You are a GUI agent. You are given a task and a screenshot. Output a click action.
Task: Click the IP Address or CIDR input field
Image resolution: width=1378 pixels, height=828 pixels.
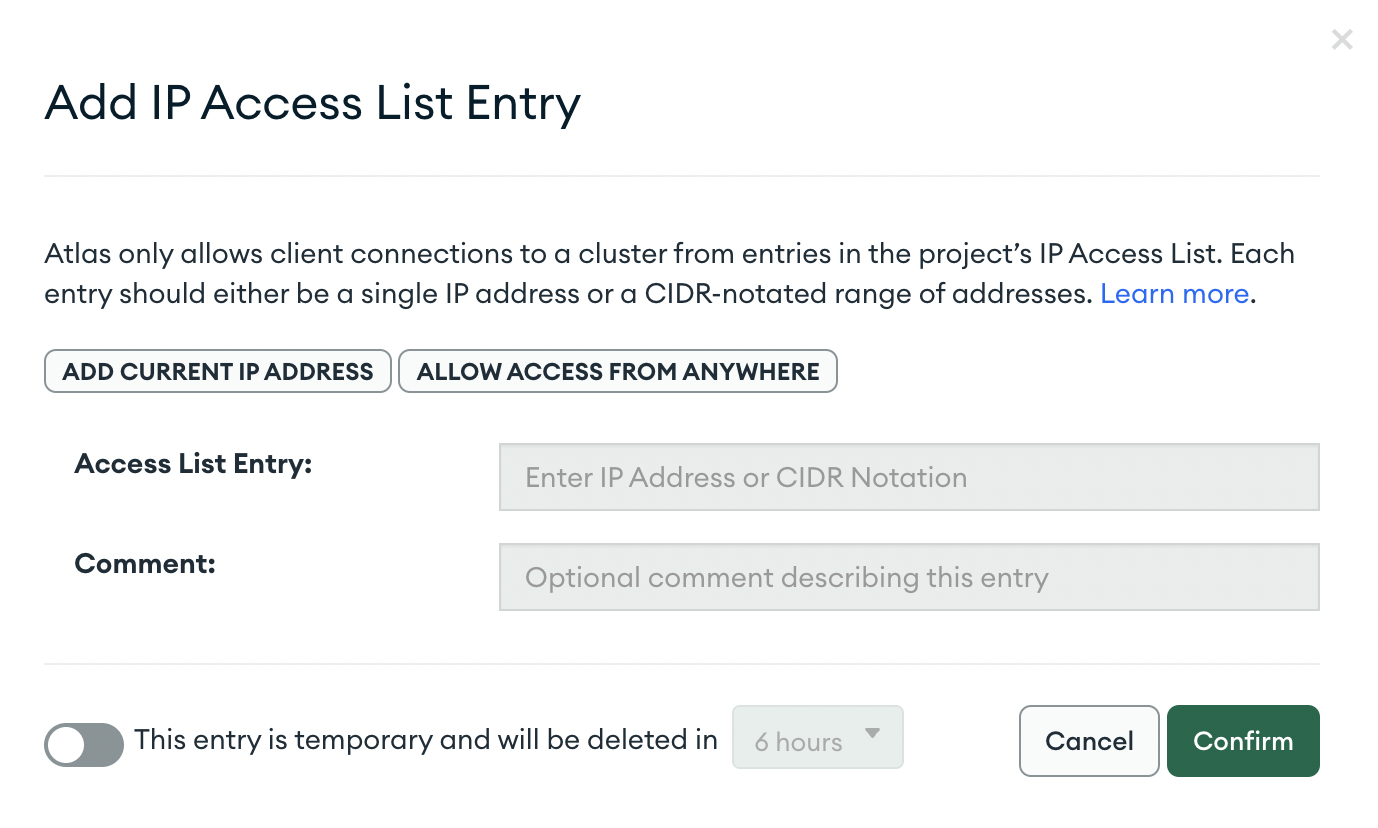tap(908, 477)
